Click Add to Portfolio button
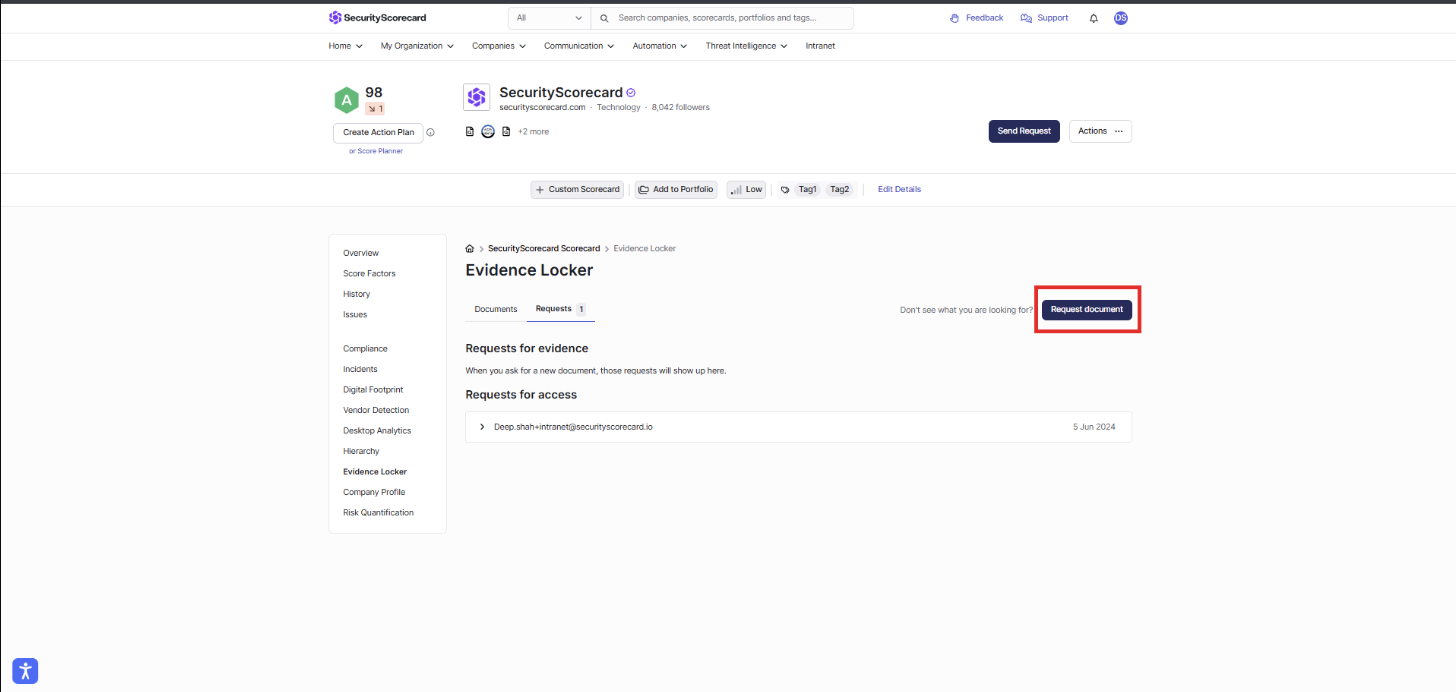 [676, 189]
